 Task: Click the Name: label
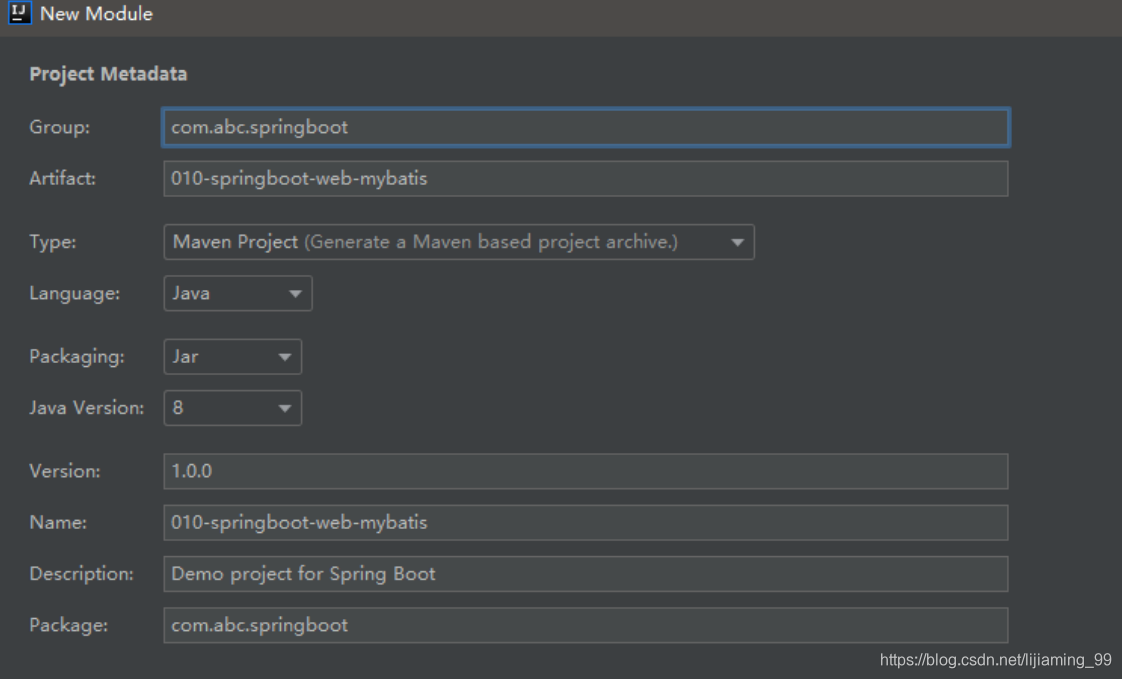(58, 523)
